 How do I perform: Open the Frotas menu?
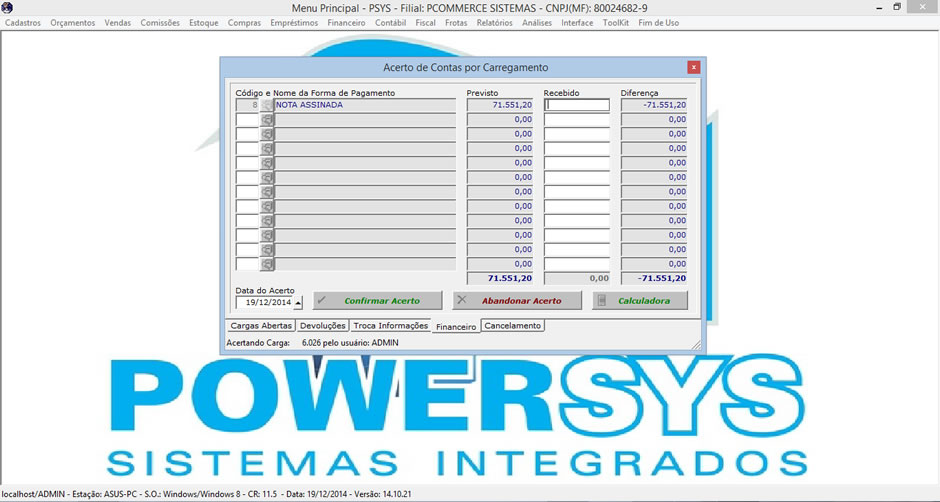point(457,23)
